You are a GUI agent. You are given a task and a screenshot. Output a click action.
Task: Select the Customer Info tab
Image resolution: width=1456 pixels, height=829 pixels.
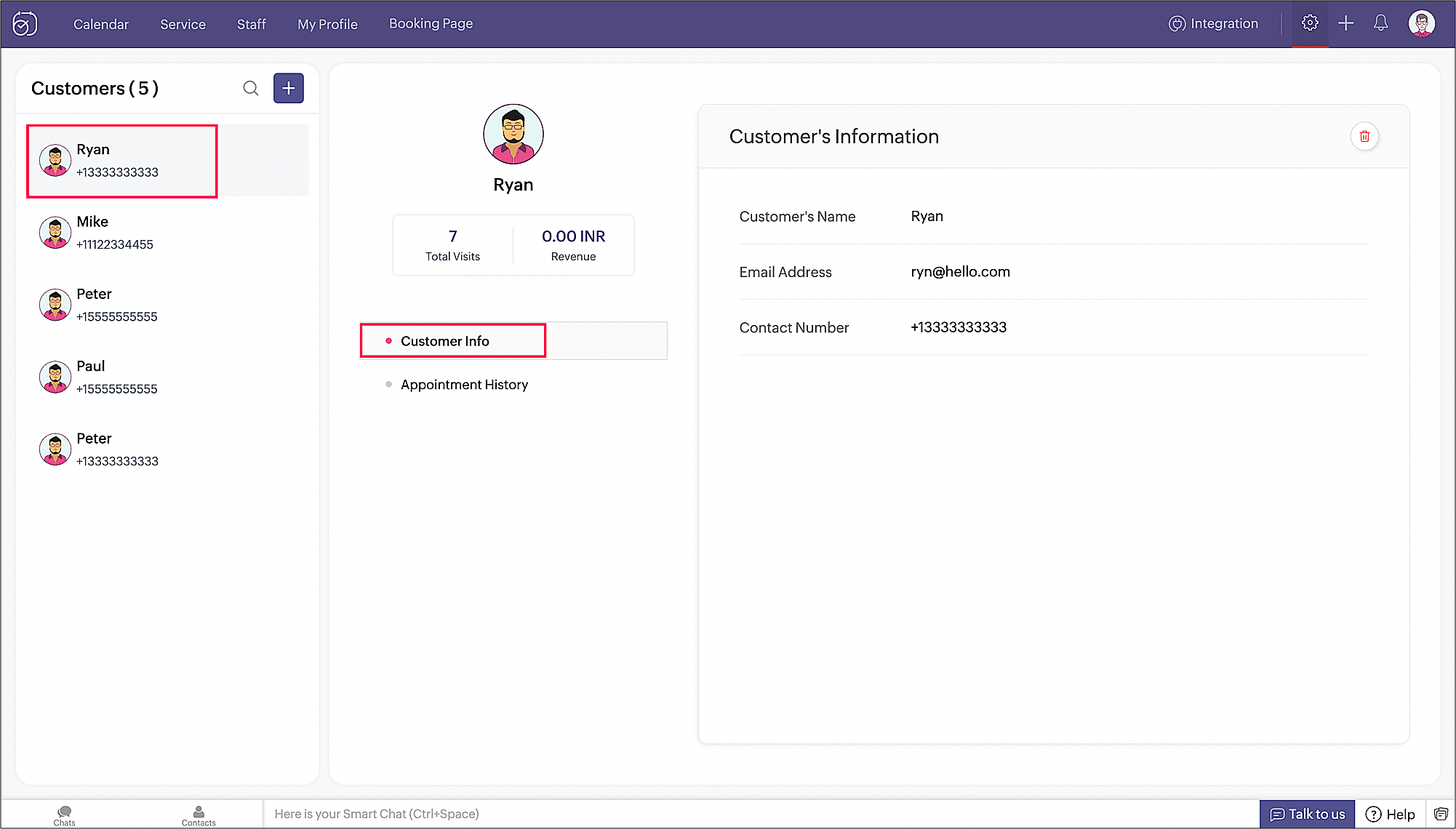tap(513, 340)
